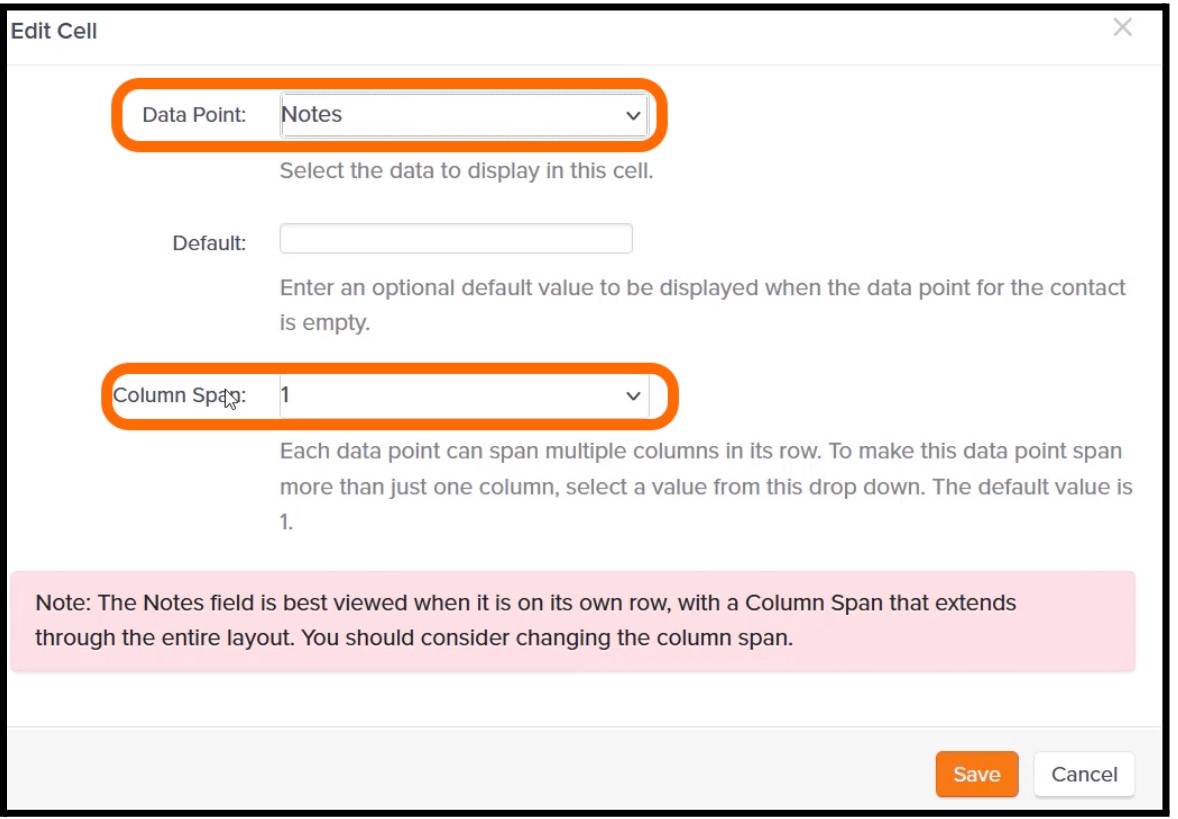Click blank area below the warning banner
This screenshot has width=1178, height=819.
572,699
